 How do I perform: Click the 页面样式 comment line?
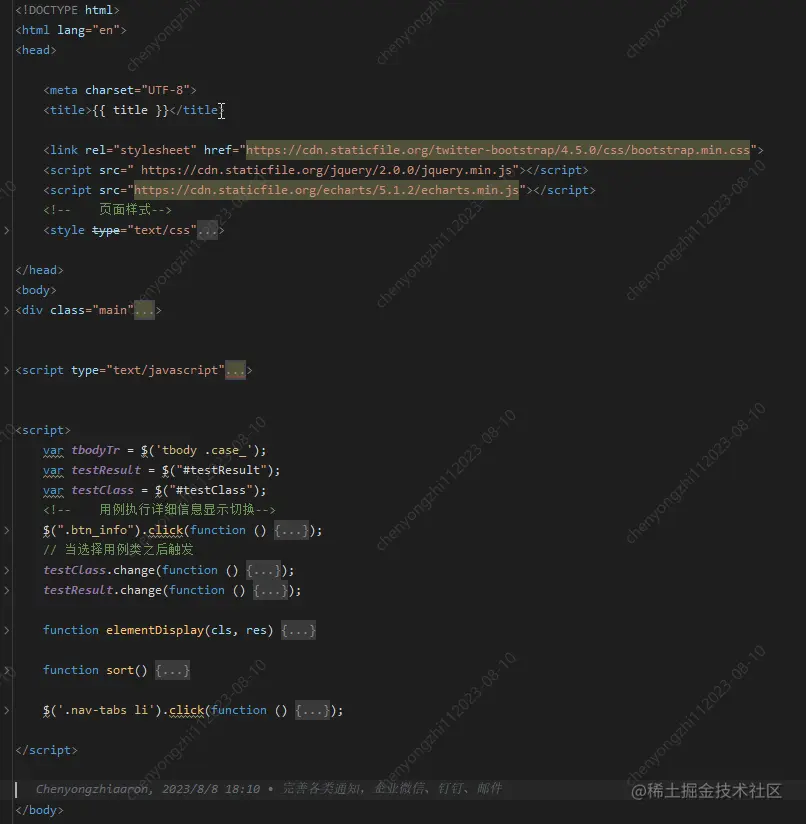107,210
